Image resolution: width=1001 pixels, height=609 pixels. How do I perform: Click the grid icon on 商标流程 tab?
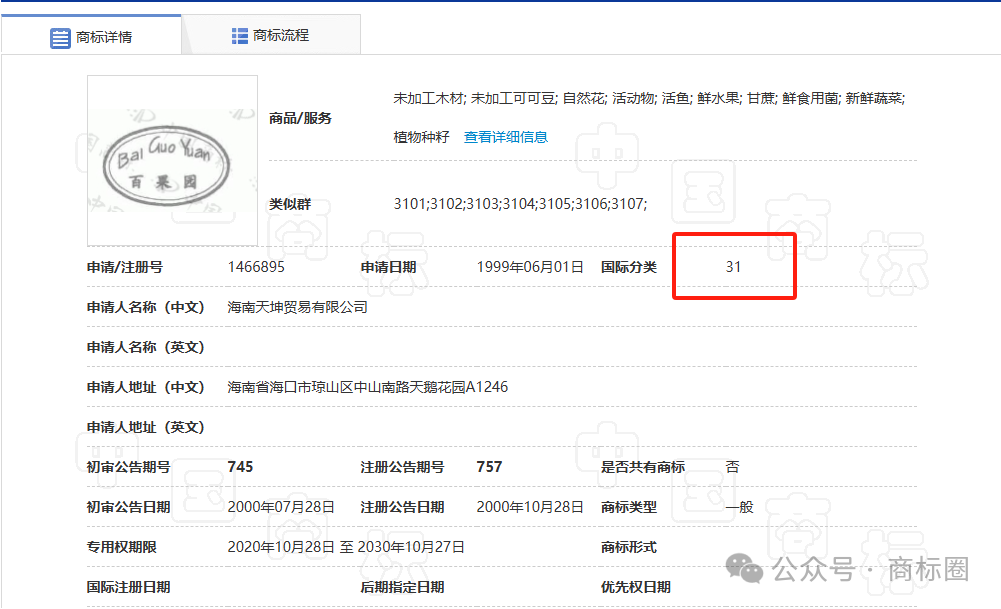(x=238, y=34)
